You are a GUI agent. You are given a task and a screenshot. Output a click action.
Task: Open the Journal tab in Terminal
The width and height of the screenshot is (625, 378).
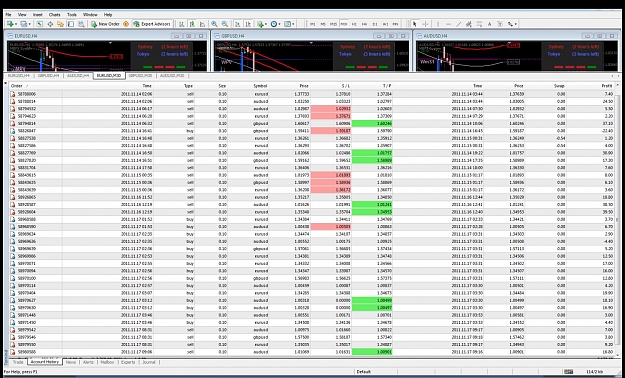point(149,362)
